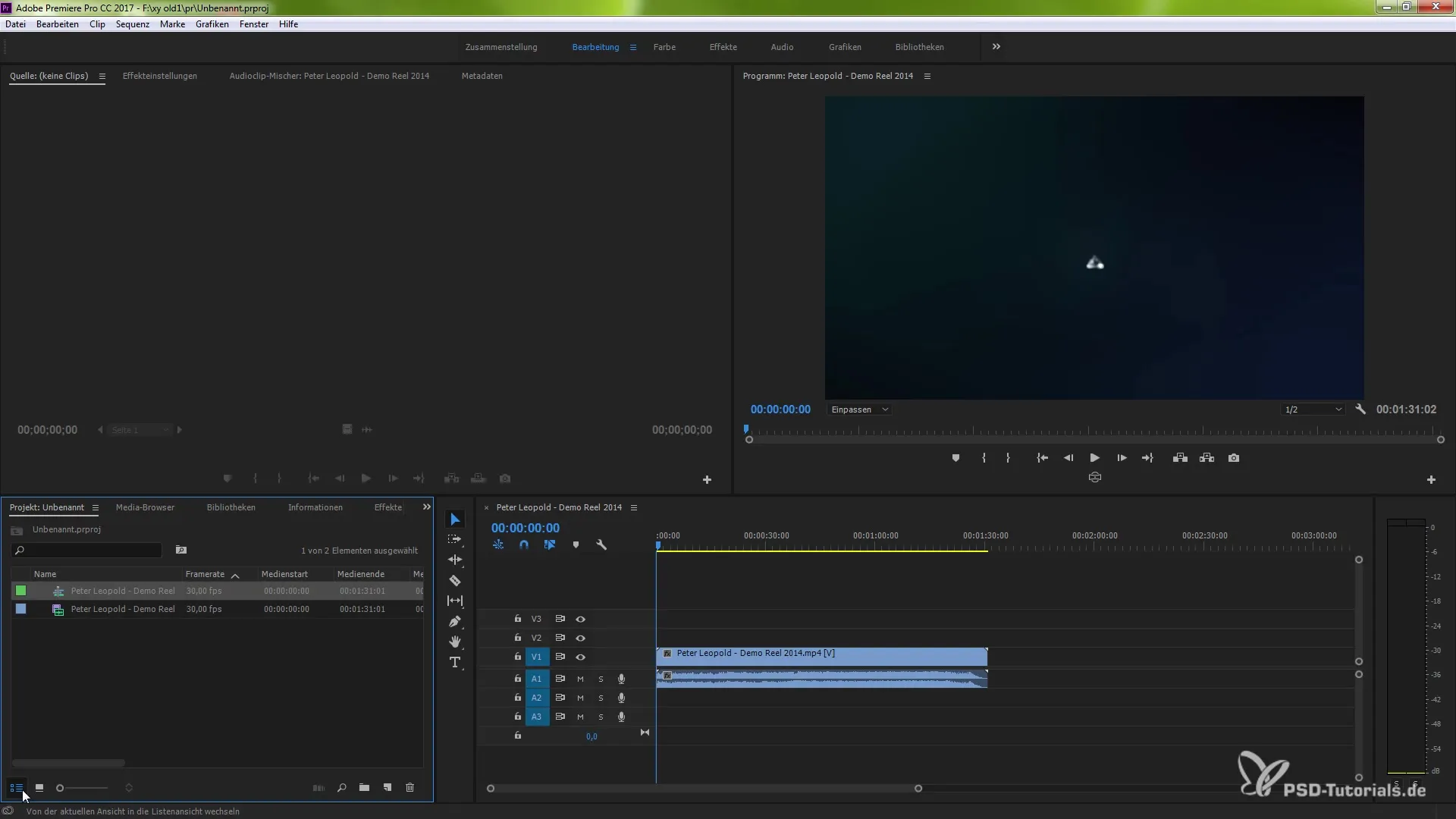Viewport: 1456px width, 819px height.
Task: Open timeline display settings wrench
Action: [x=601, y=545]
